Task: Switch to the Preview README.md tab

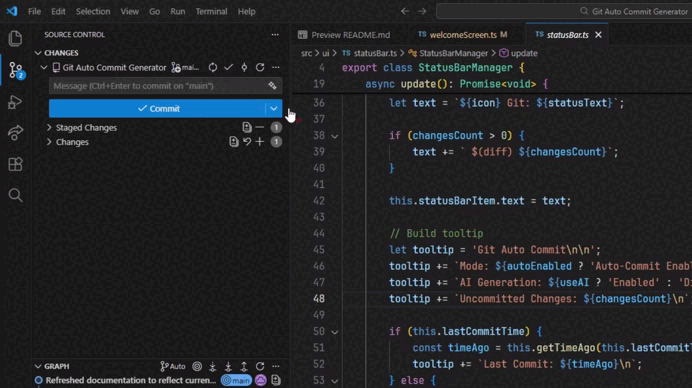Action: coord(345,34)
